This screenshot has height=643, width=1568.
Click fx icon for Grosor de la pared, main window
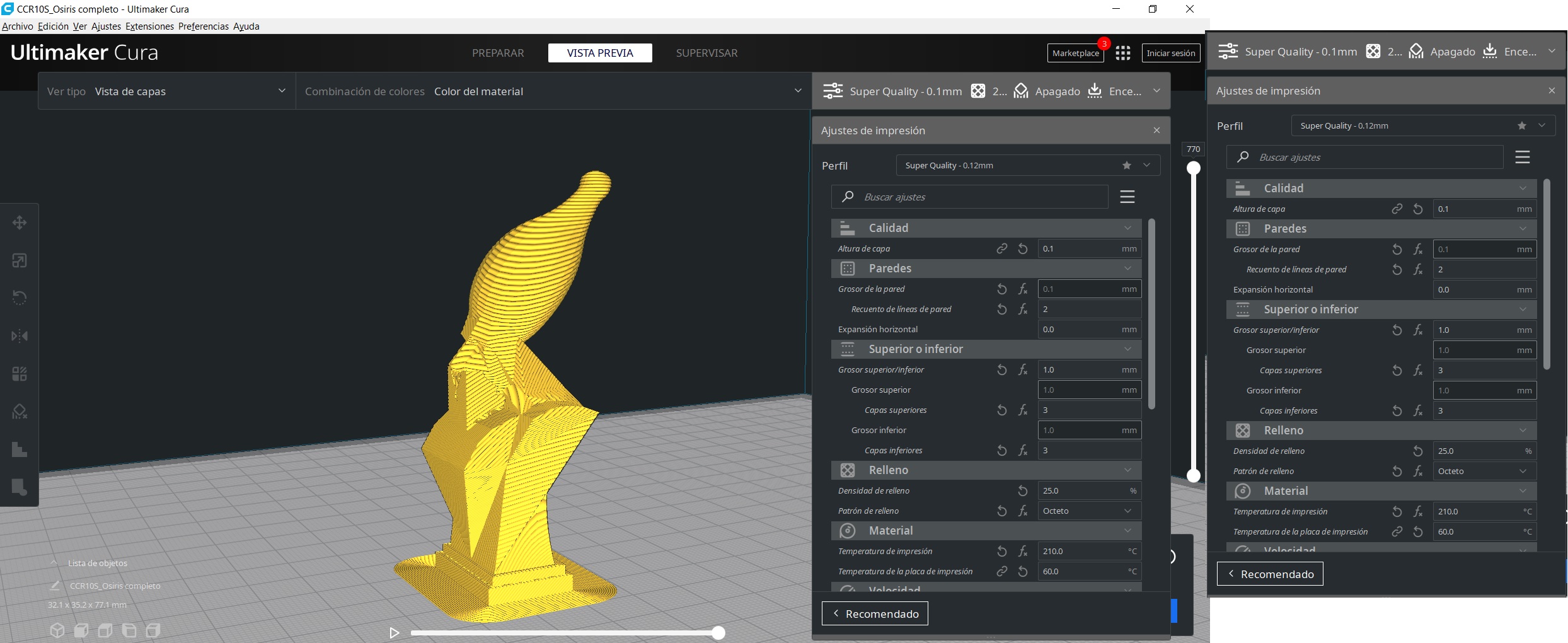(x=1023, y=289)
